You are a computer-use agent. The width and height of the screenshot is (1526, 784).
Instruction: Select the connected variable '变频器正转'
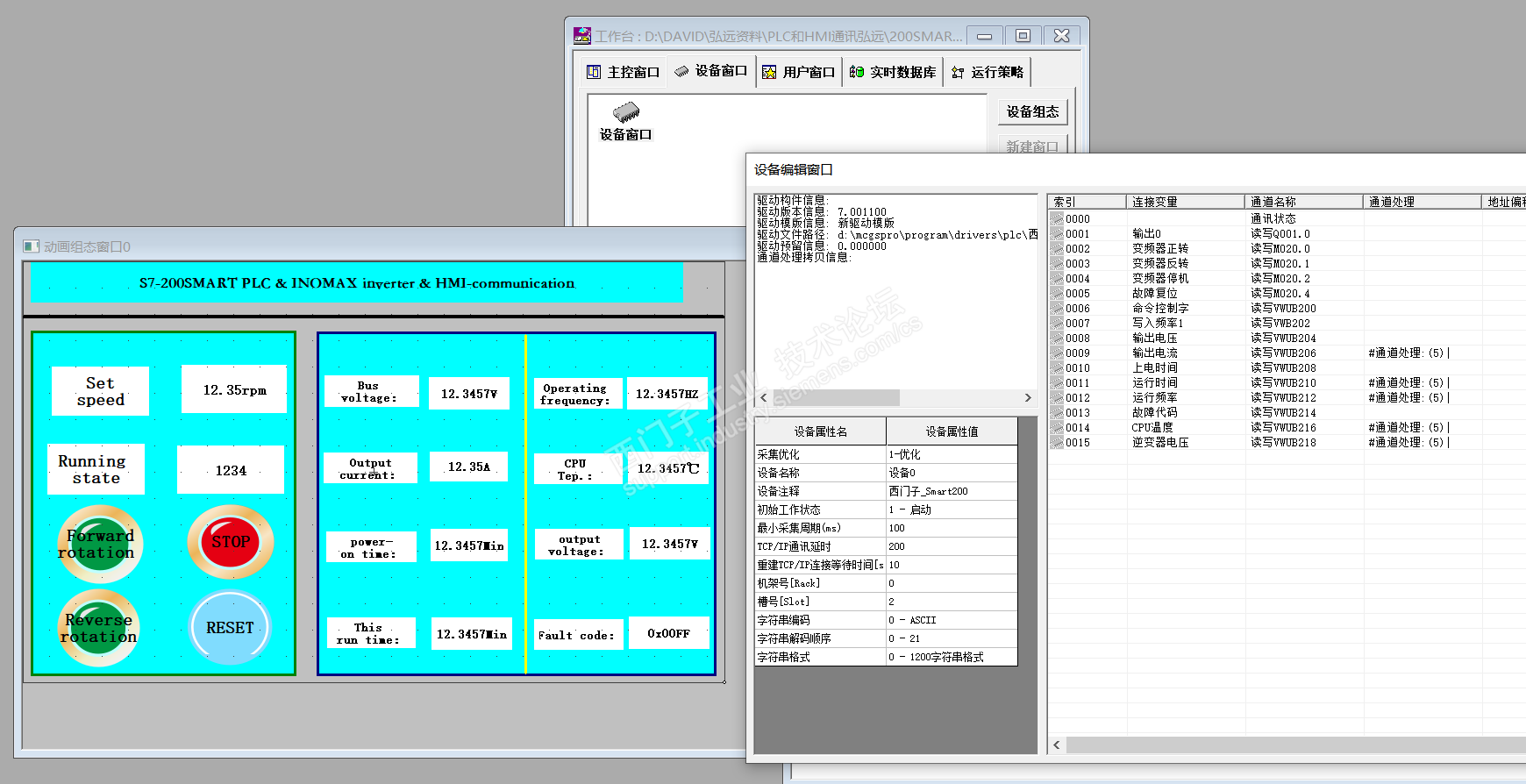(x=1160, y=249)
